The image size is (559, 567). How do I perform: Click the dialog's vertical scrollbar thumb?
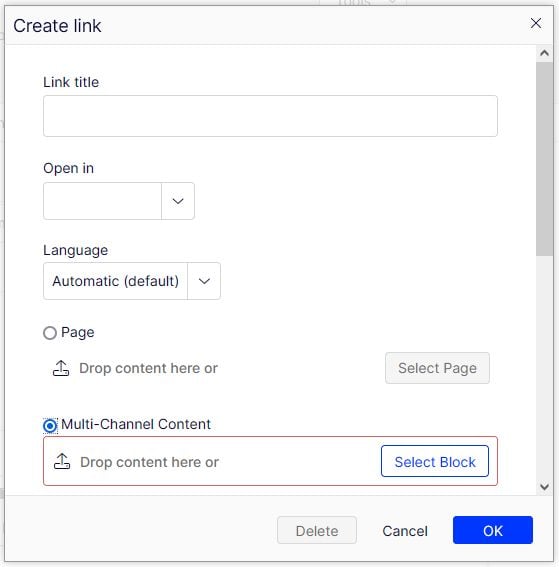(544, 159)
